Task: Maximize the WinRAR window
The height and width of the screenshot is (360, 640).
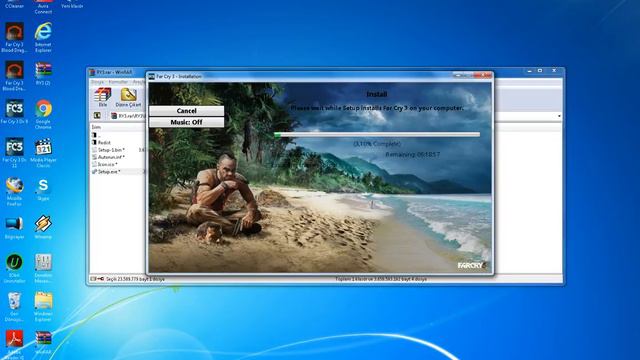Action: click(540, 71)
